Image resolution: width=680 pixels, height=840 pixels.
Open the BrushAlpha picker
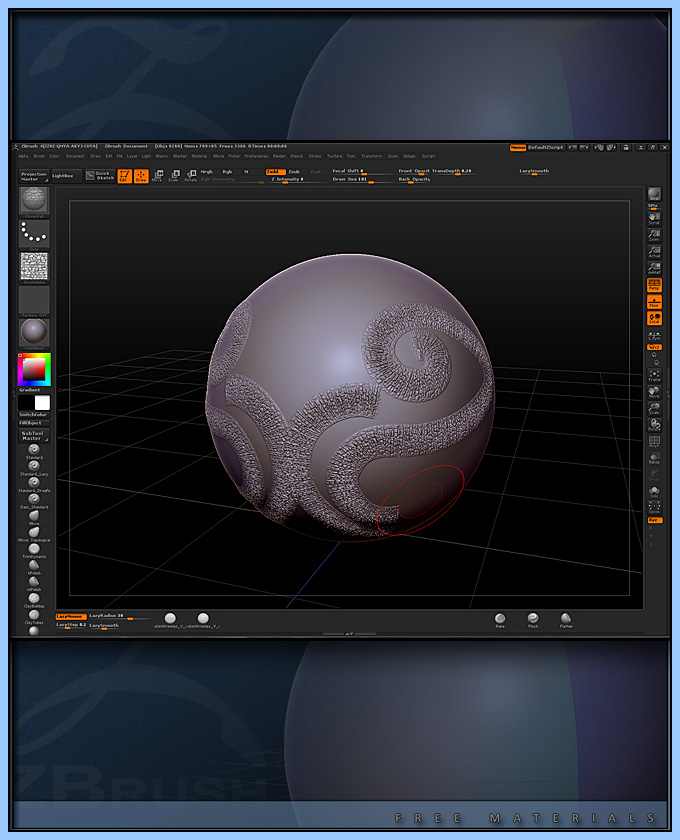click(x=34, y=266)
